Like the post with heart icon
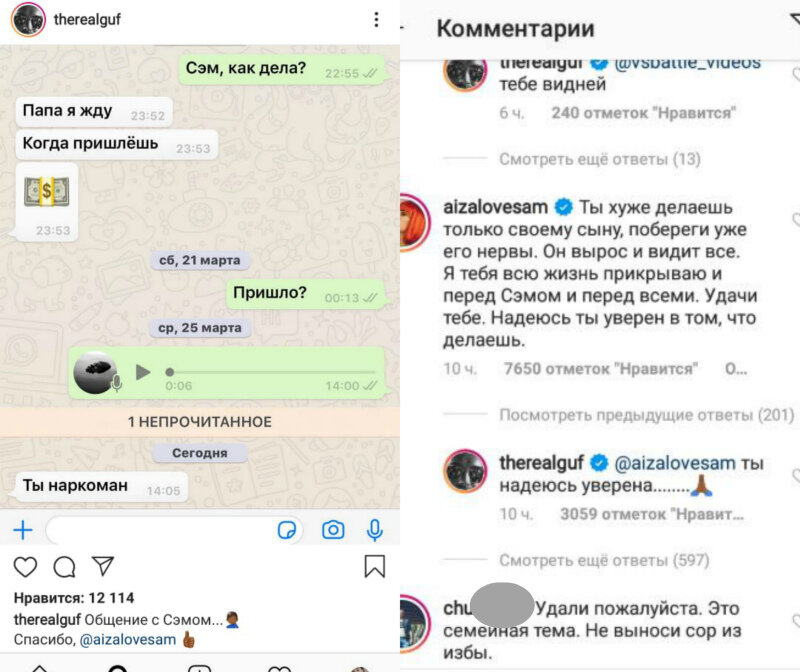 [x=25, y=567]
